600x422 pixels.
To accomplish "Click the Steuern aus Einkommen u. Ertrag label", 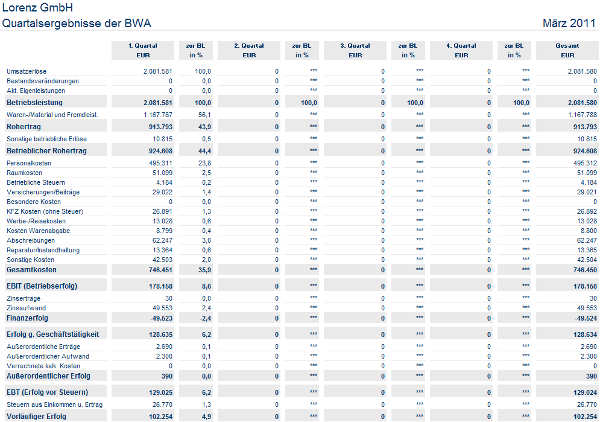I will [x=54, y=405].
